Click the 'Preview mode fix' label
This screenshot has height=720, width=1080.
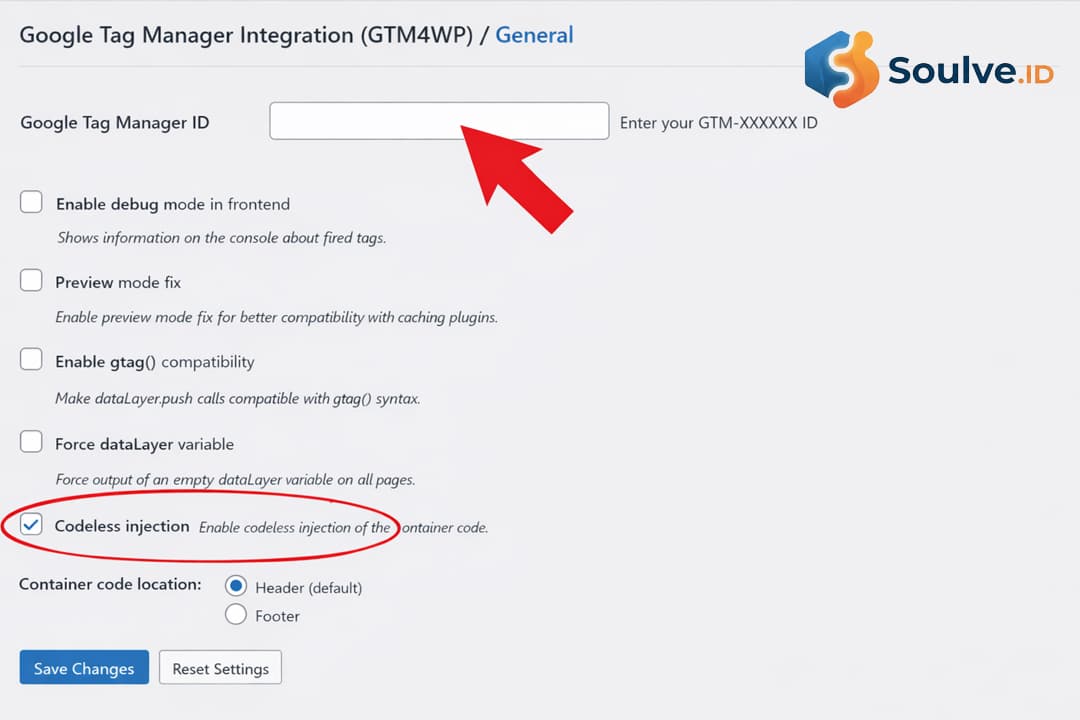click(x=118, y=282)
